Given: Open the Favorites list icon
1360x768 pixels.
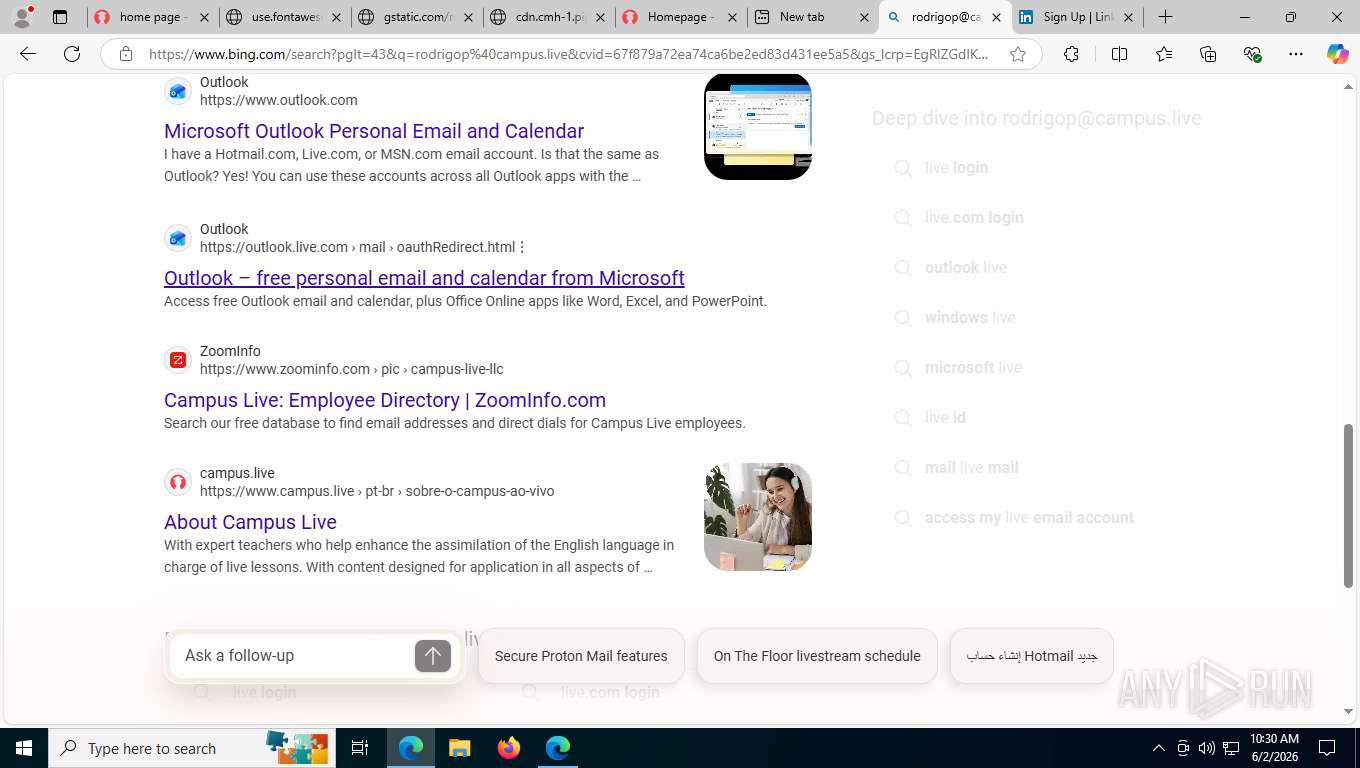Looking at the screenshot, I should [1164, 54].
